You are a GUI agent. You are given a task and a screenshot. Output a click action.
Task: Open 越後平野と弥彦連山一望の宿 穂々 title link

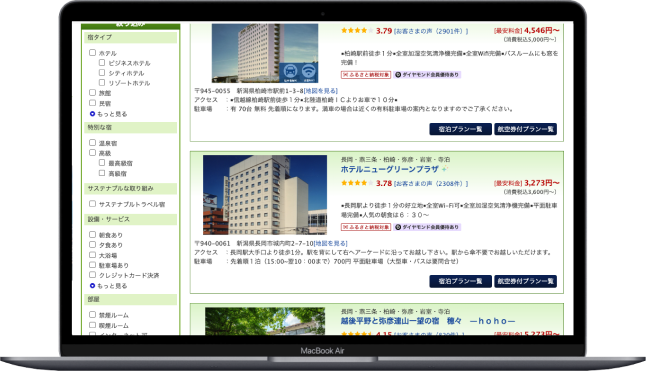pos(428,321)
